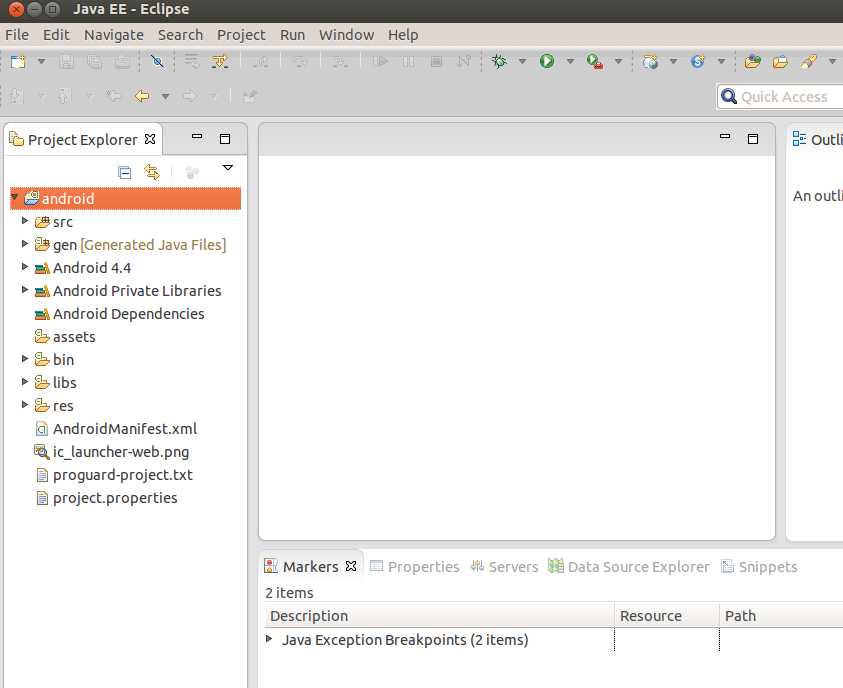This screenshot has height=688, width=843.
Task: Expand Android Private Libraries node
Action: tap(24, 290)
